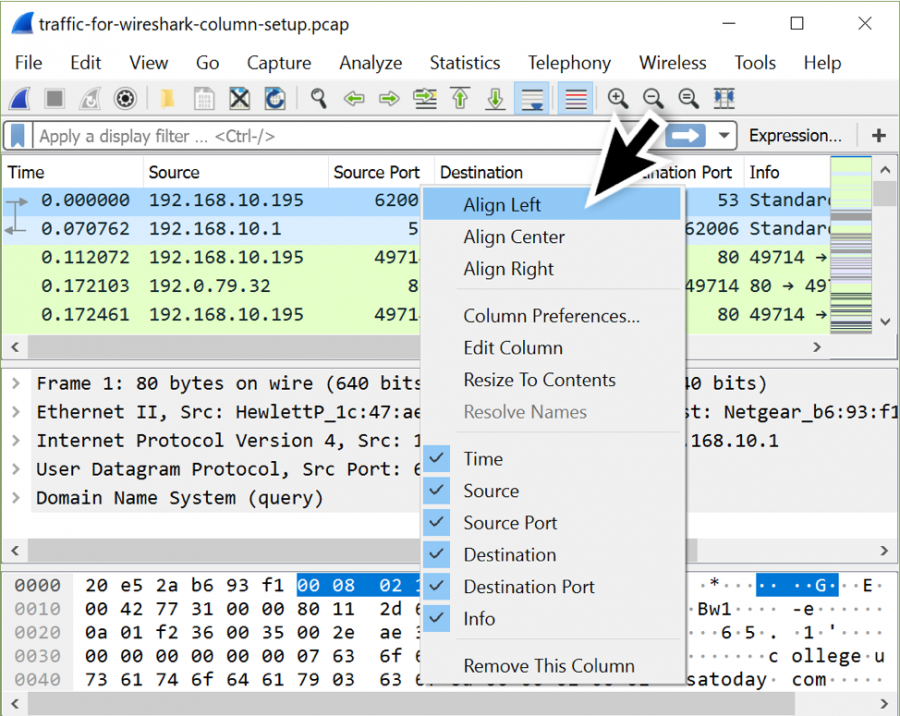
Task: Go to previous packet with green left arrow
Action: tap(352, 99)
